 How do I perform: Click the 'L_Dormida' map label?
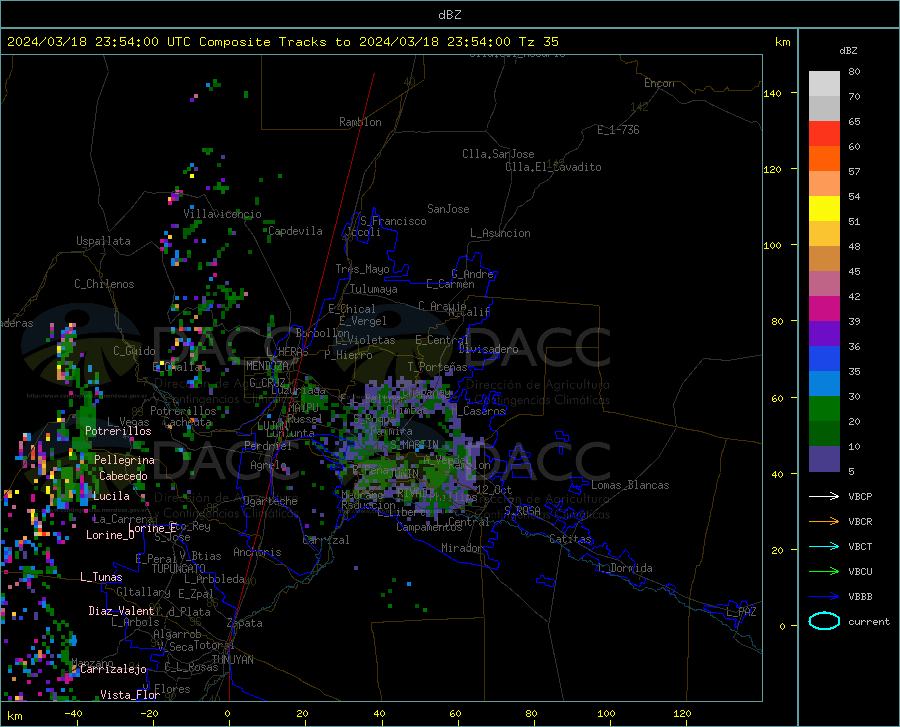click(624, 568)
